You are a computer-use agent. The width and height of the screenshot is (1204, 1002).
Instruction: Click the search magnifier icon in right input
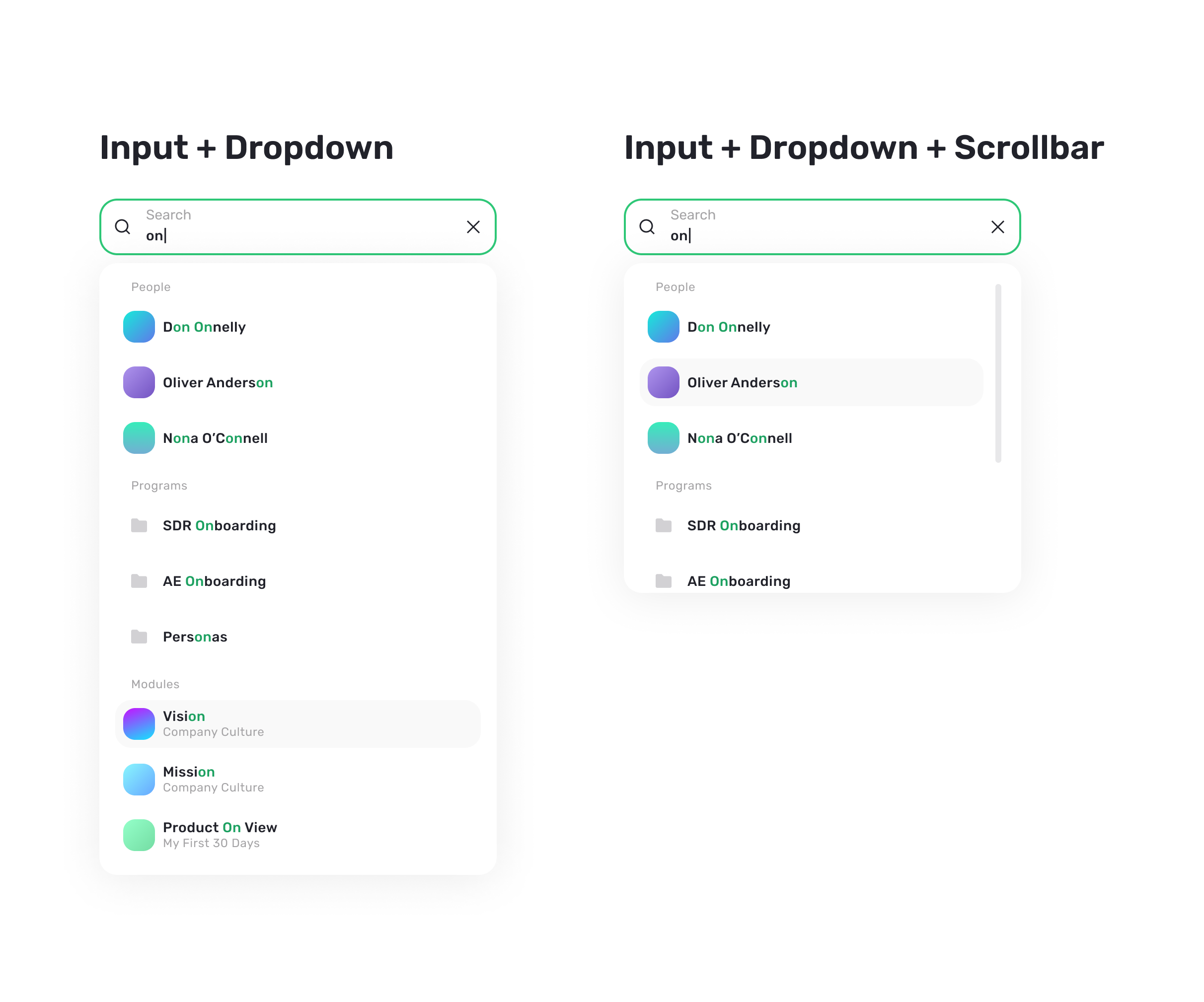pos(647,227)
